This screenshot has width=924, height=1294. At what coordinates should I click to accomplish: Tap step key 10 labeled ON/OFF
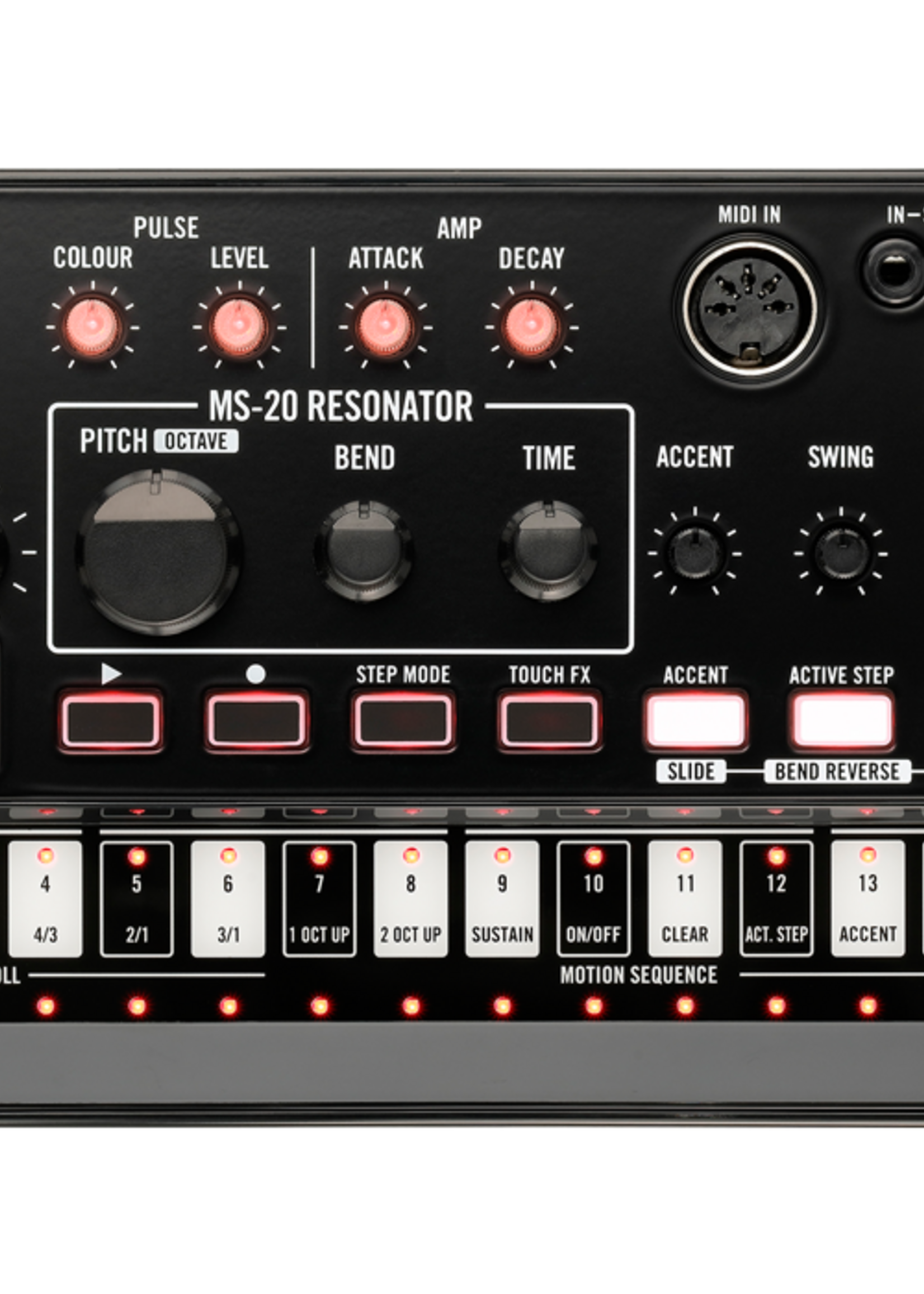[593, 899]
